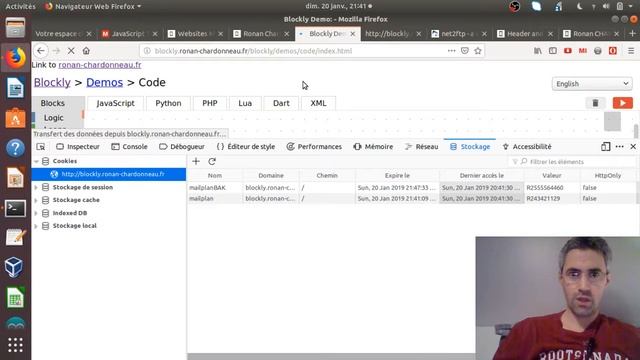Expand Indexed DB node
Image resolution: width=640 pixels, height=360 pixels.
tap(36, 213)
